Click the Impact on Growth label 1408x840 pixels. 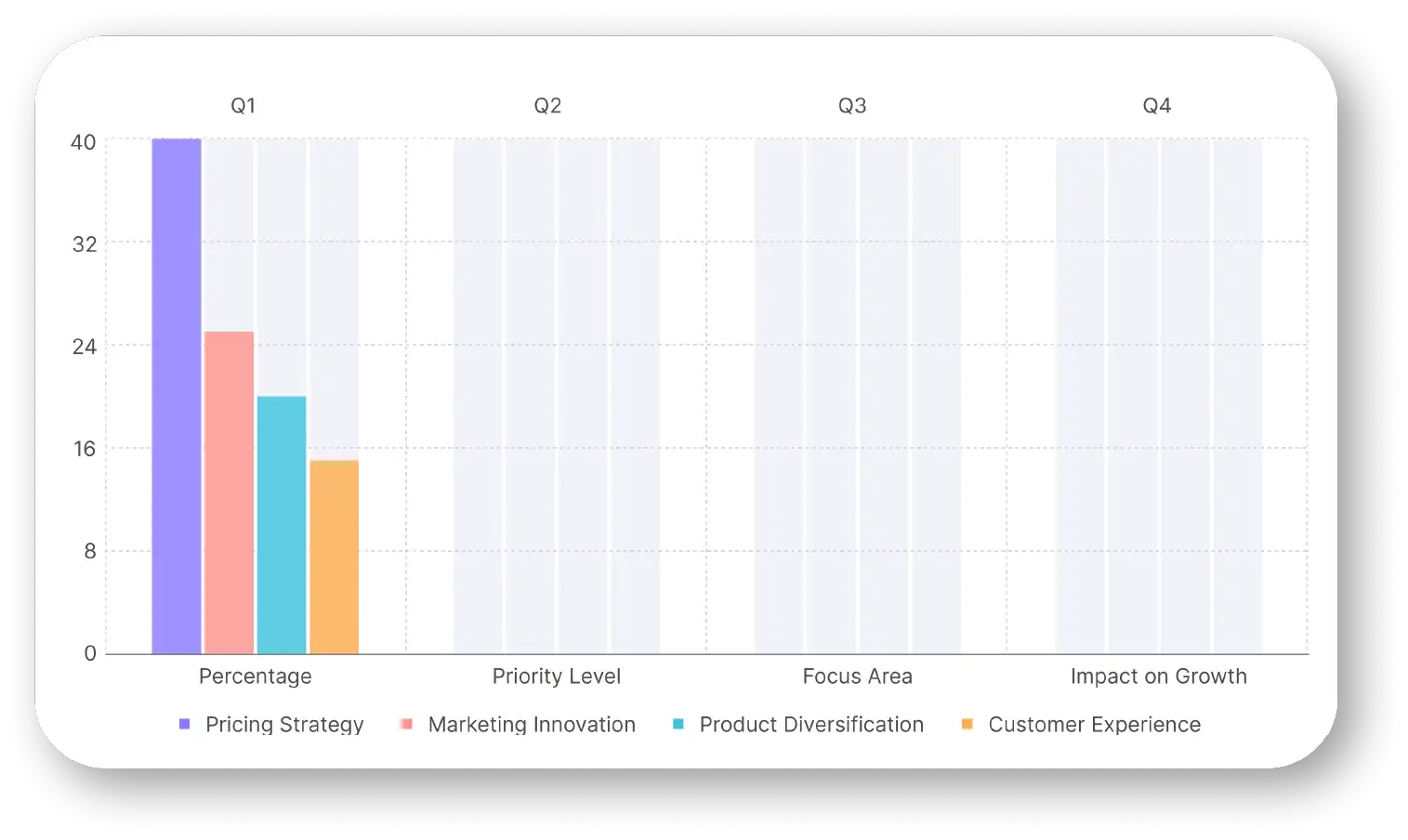[x=1158, y=676]
